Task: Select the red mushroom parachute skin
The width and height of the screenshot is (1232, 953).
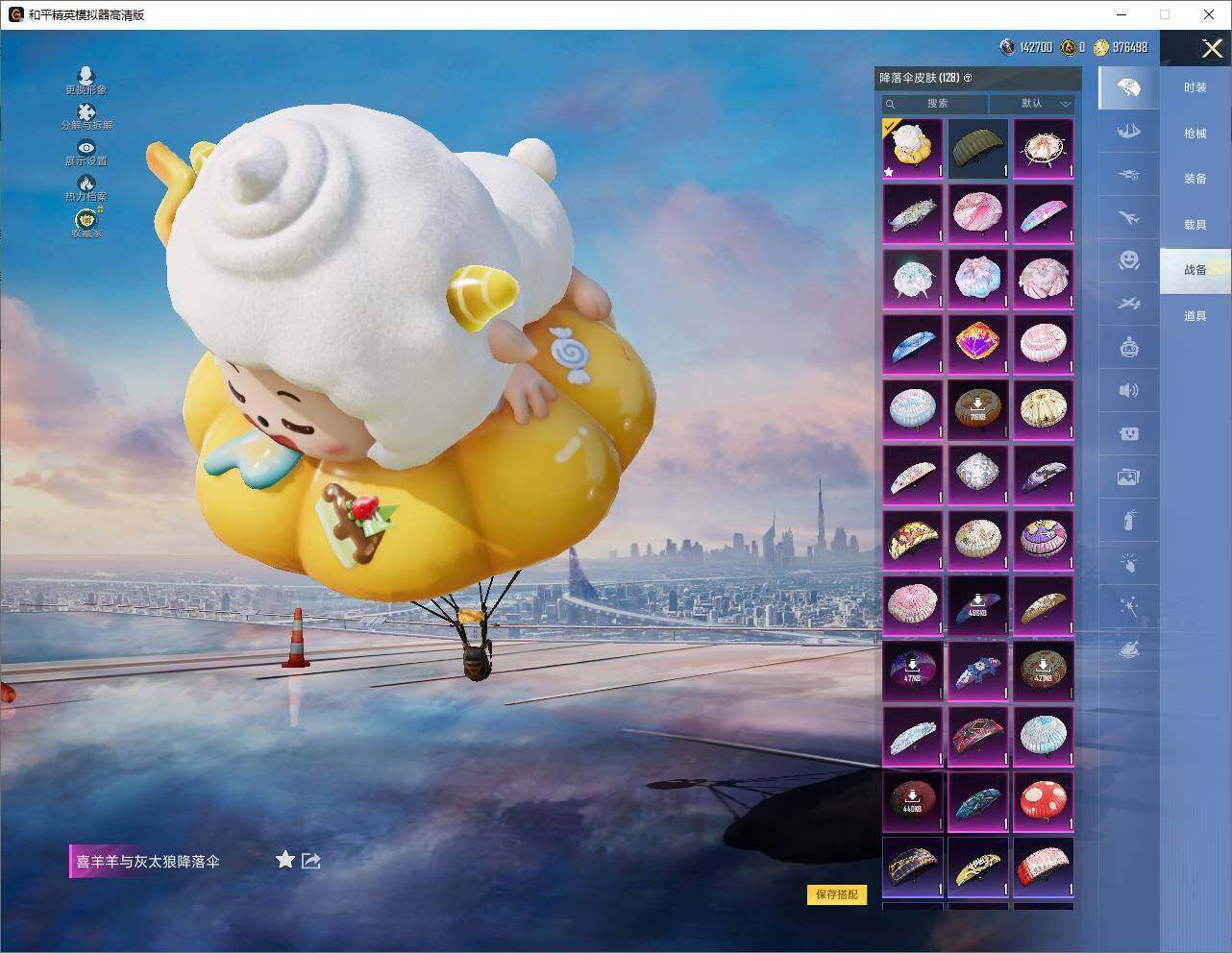Action: [1044, 801]
